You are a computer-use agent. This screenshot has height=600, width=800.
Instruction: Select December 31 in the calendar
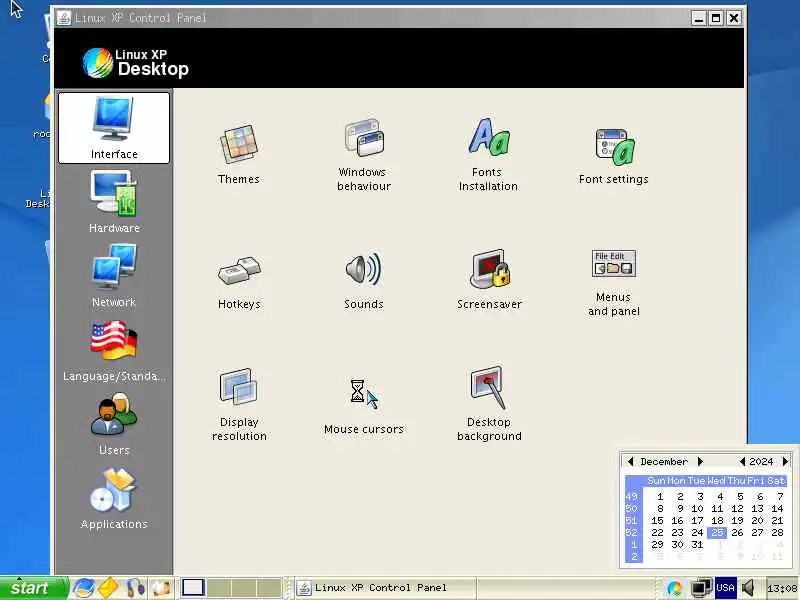coord(697,544)
